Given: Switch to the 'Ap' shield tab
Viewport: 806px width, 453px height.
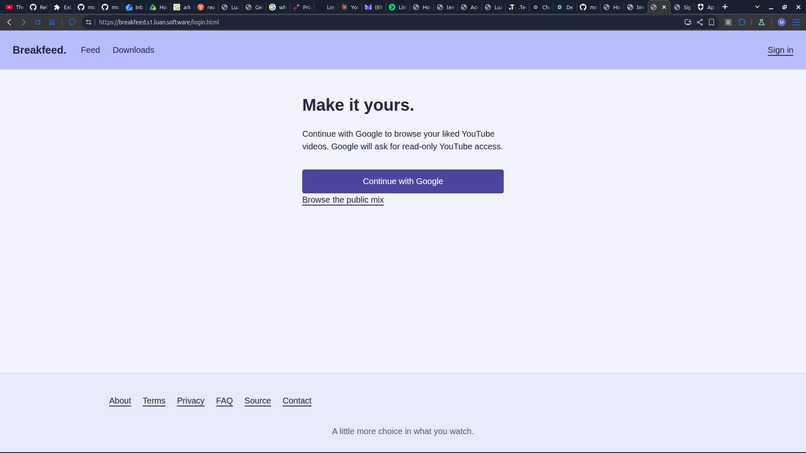Looking at the screenshot, I should point(706,7).
